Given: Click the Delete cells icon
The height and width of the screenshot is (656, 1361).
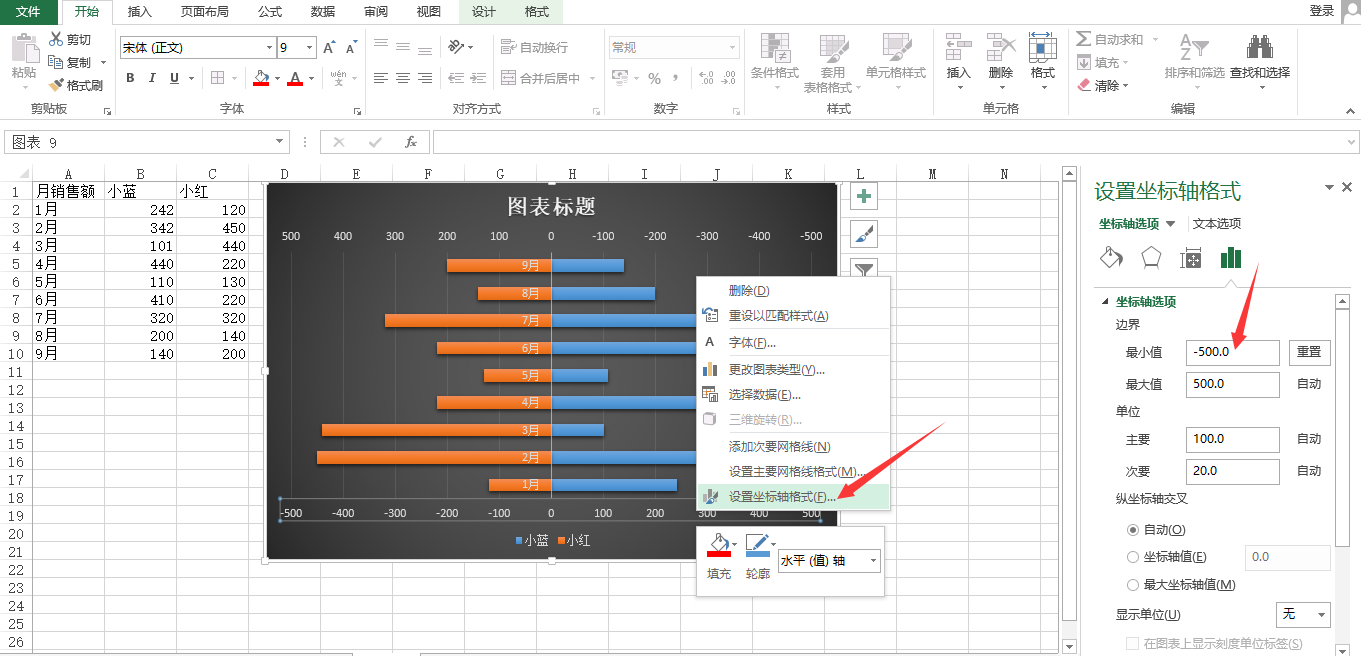Looking at the screenshot, I should [1001, 48].
